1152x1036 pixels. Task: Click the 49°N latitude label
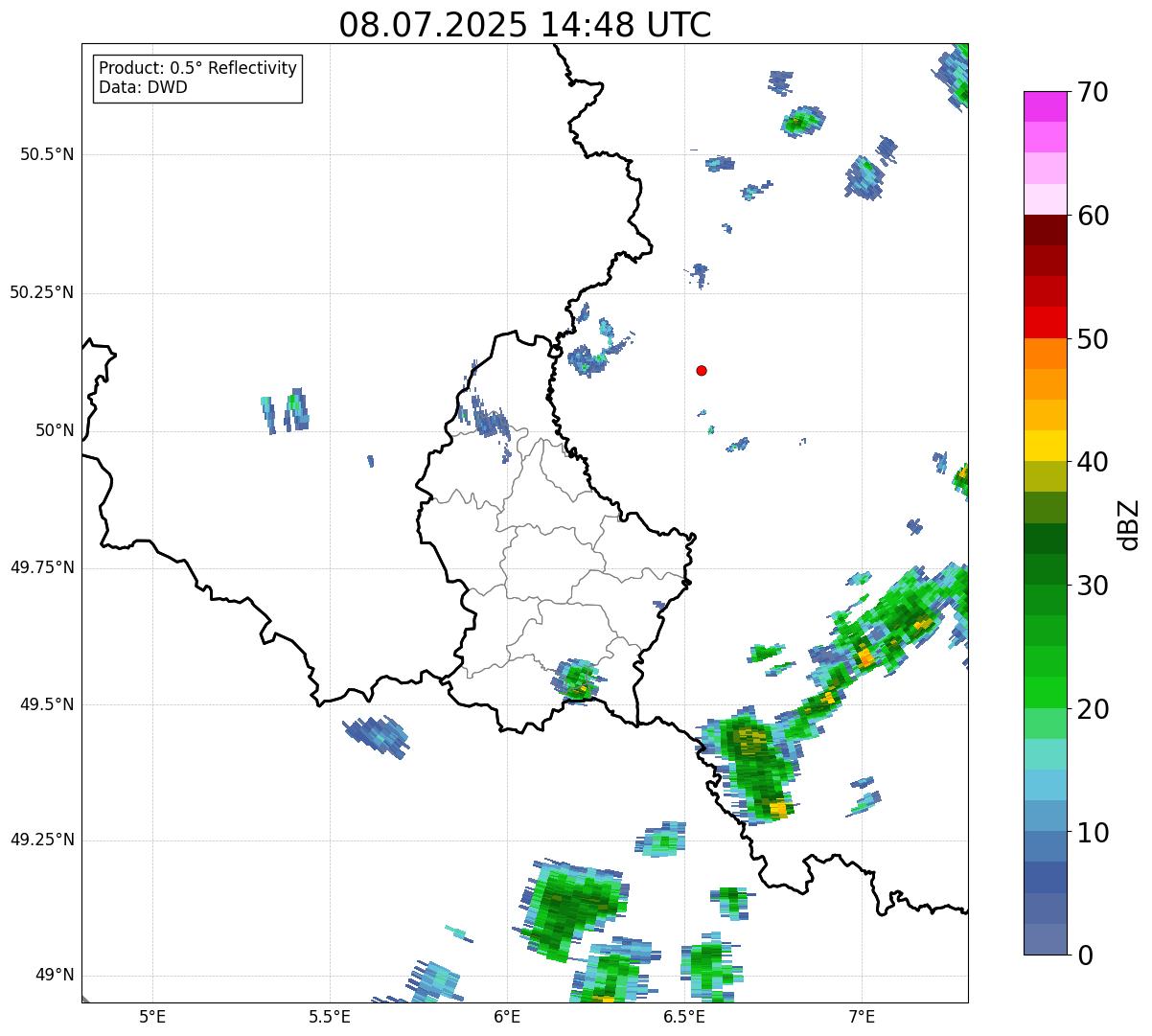[x=55, y=976]
